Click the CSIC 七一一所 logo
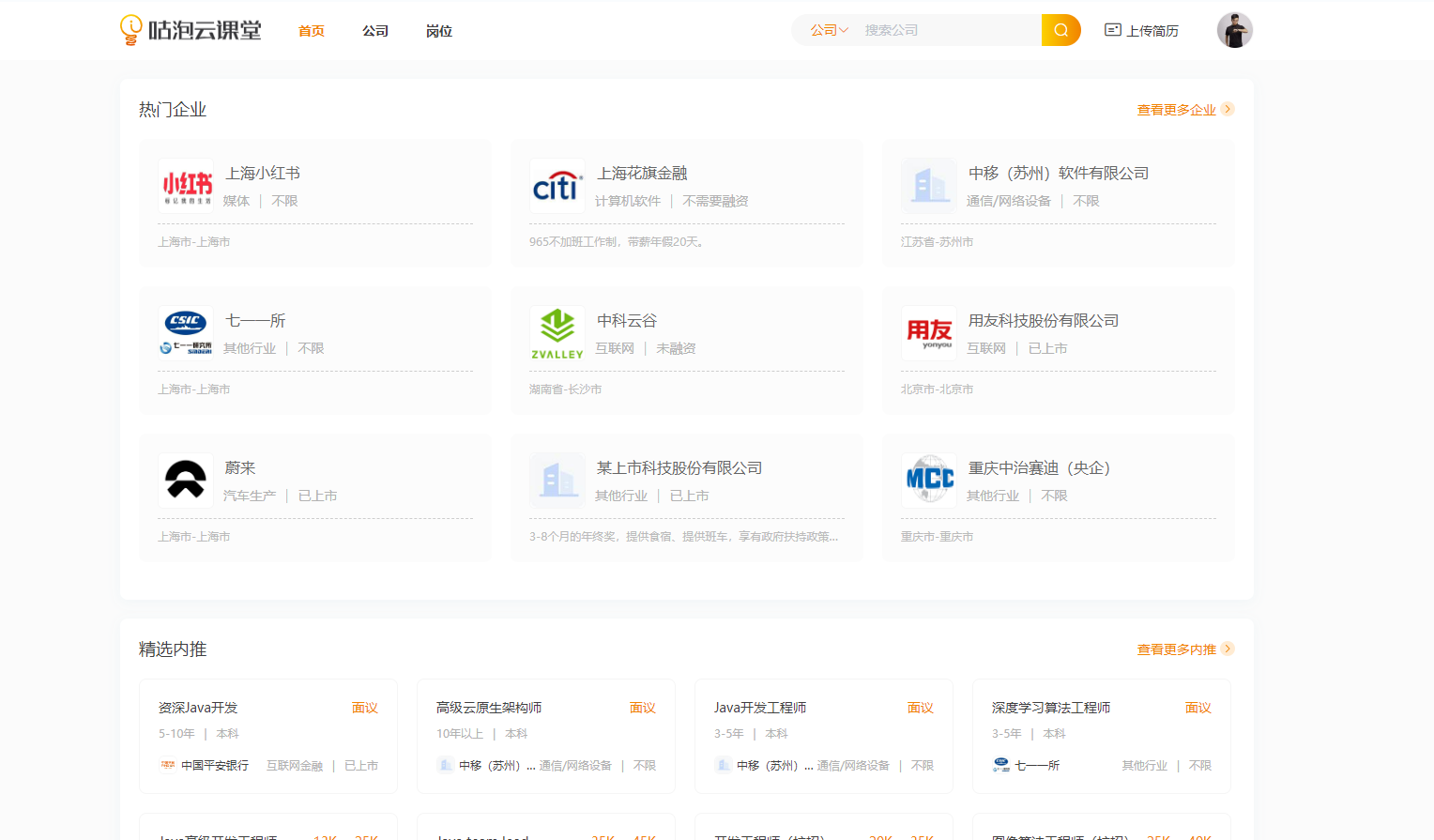The height and width of the screenshot is (840, 1434). coord(186,333)
